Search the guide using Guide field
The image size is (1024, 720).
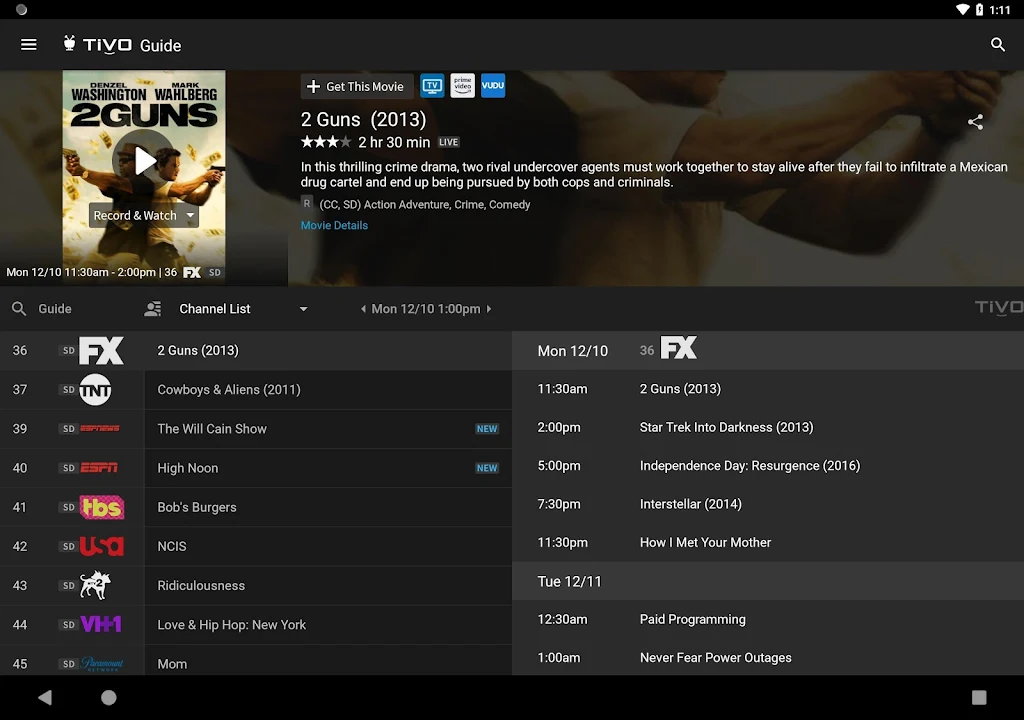(55, 309)
